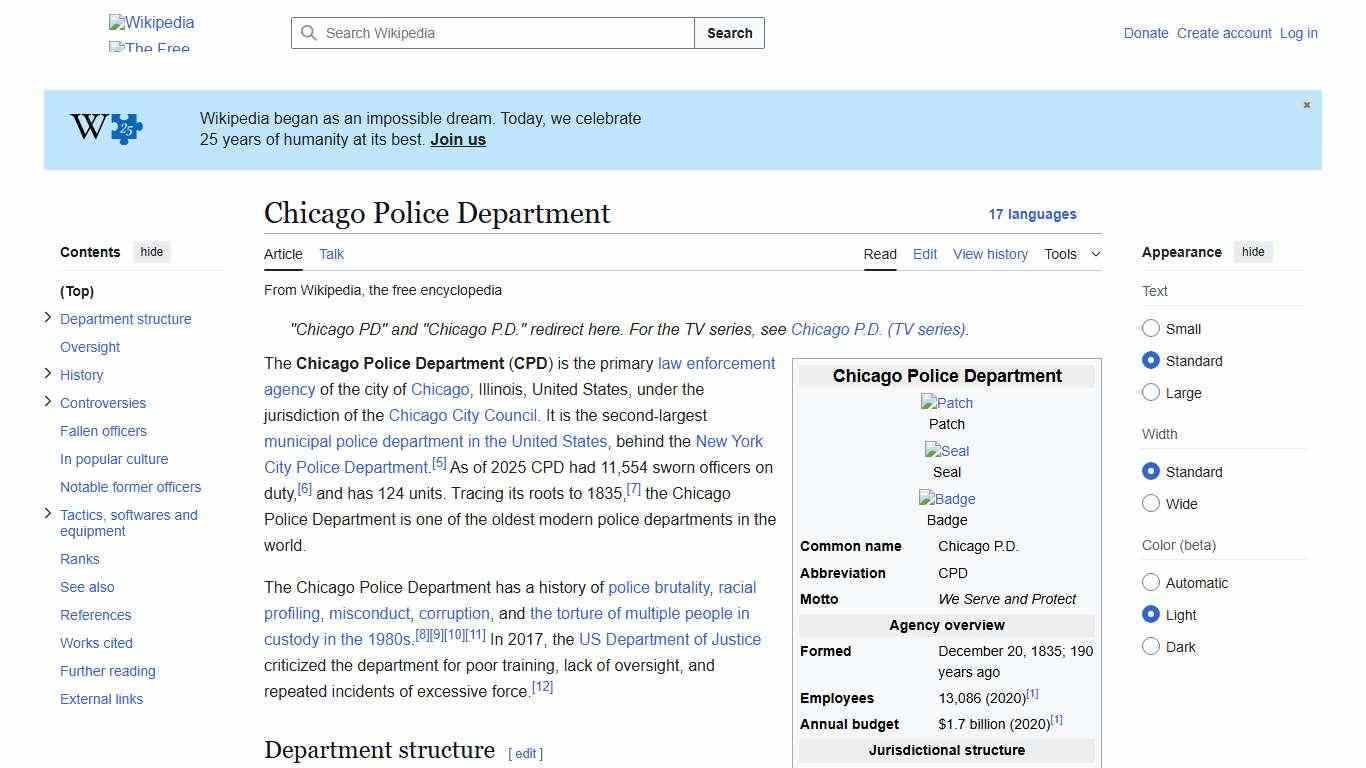Image resolution: width=1366 pixels, height=768 pixels.
Task: Click the 17 languages link
Action: 1032,214
